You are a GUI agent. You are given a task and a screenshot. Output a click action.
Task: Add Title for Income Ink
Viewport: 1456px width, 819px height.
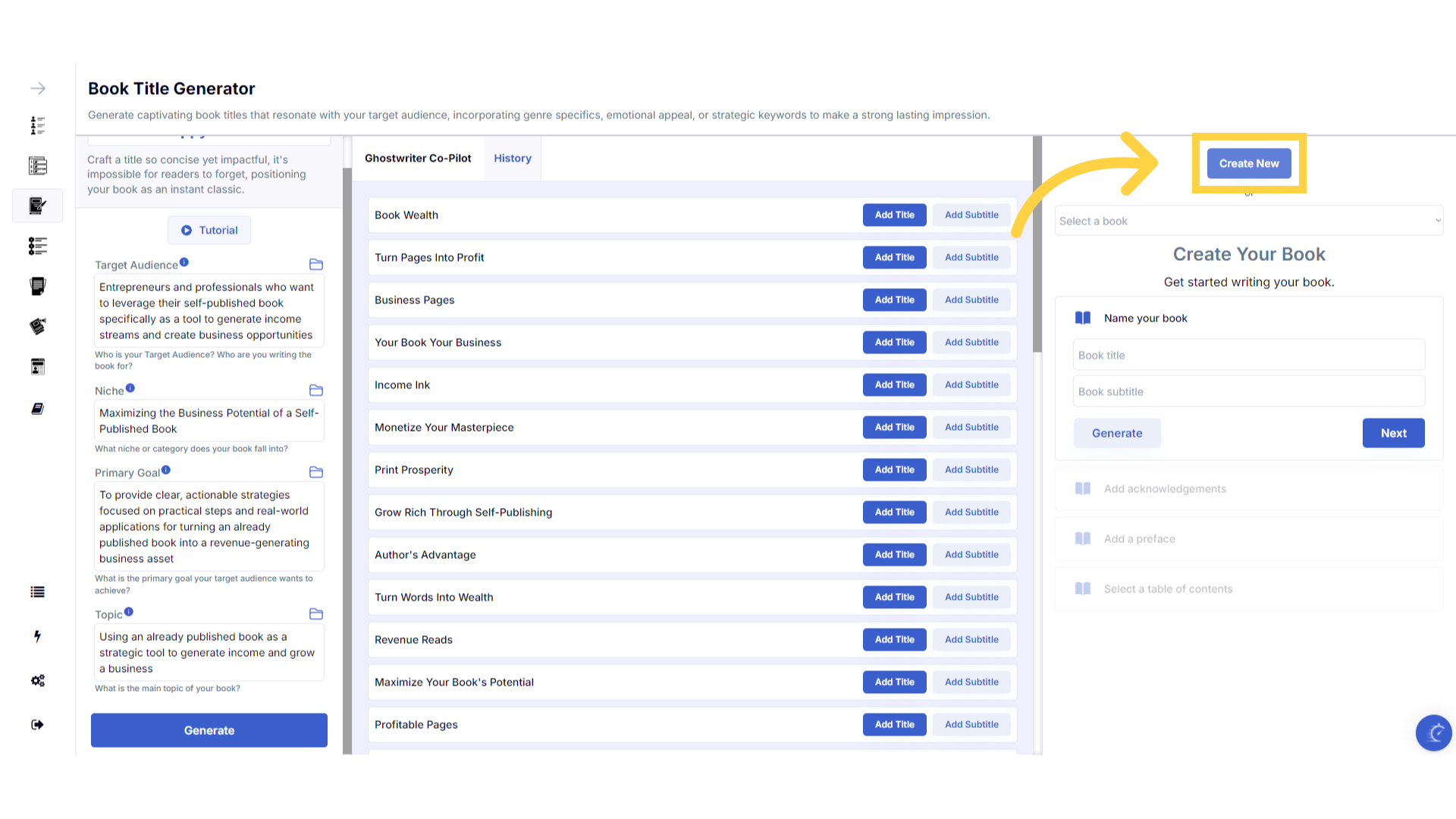coord(894,385)
